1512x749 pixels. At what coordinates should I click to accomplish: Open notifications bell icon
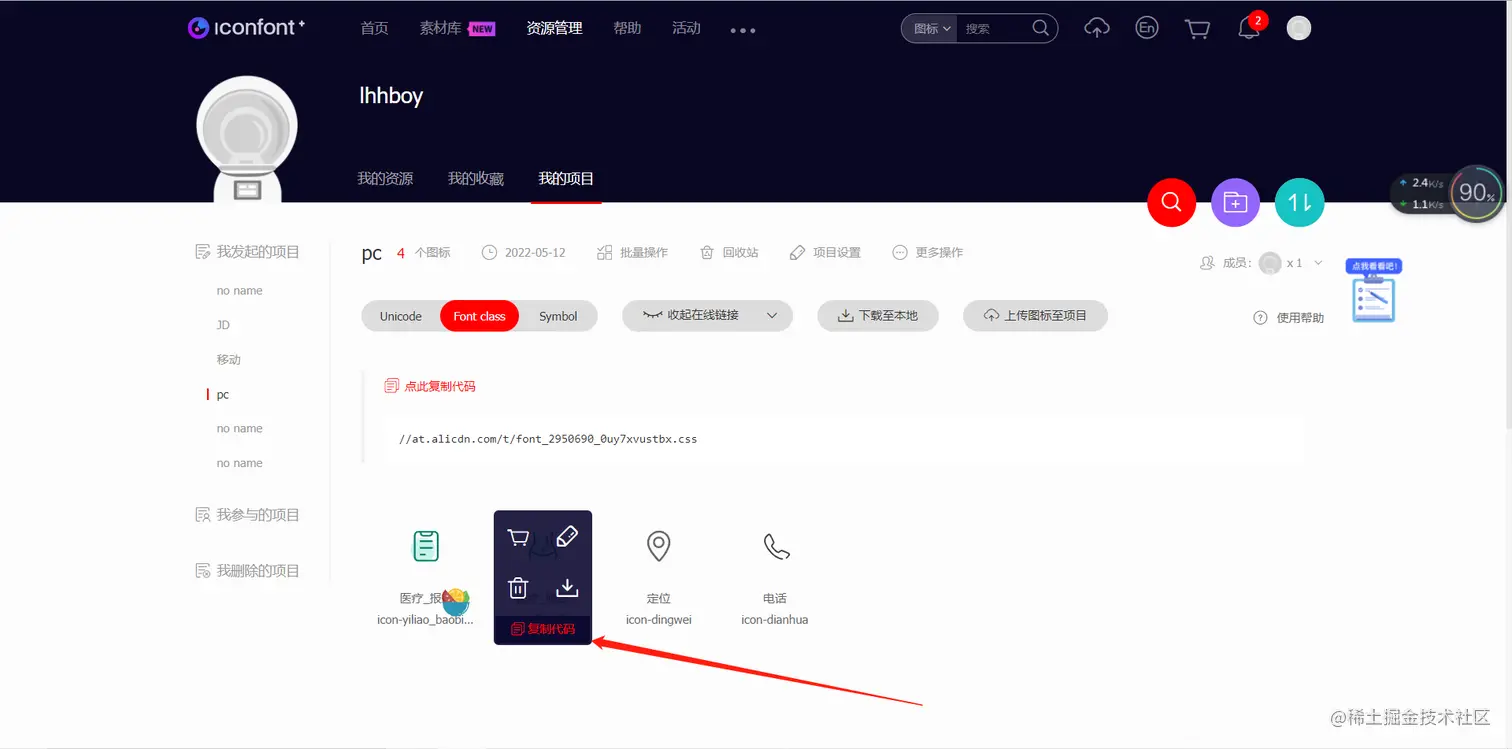click(x=1248, y=29)
